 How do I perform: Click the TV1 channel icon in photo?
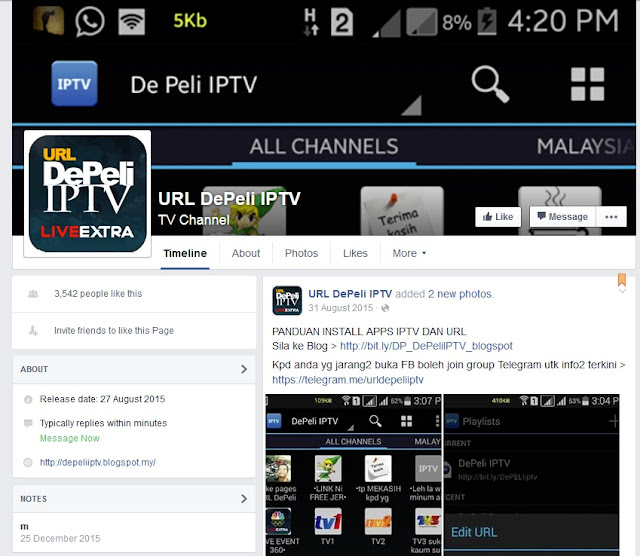(328, 521)
